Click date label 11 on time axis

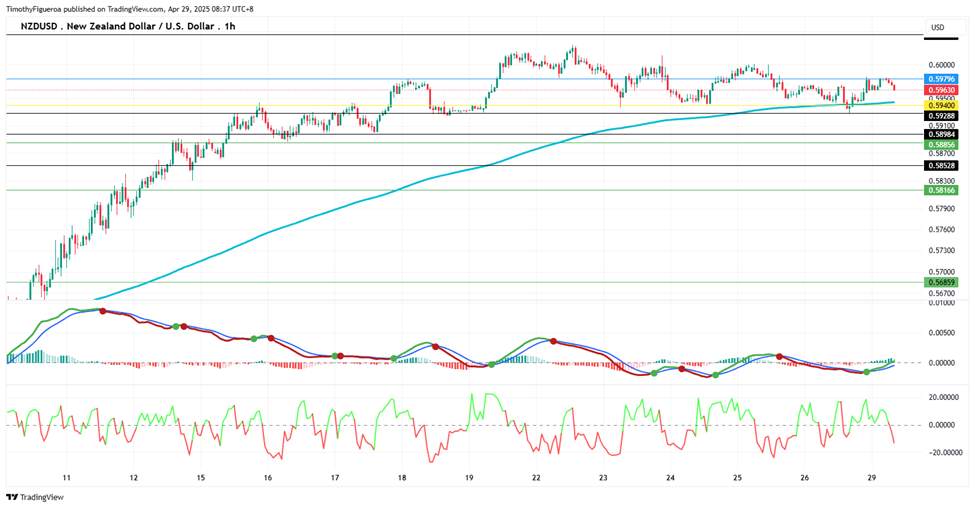click(67, 478)
